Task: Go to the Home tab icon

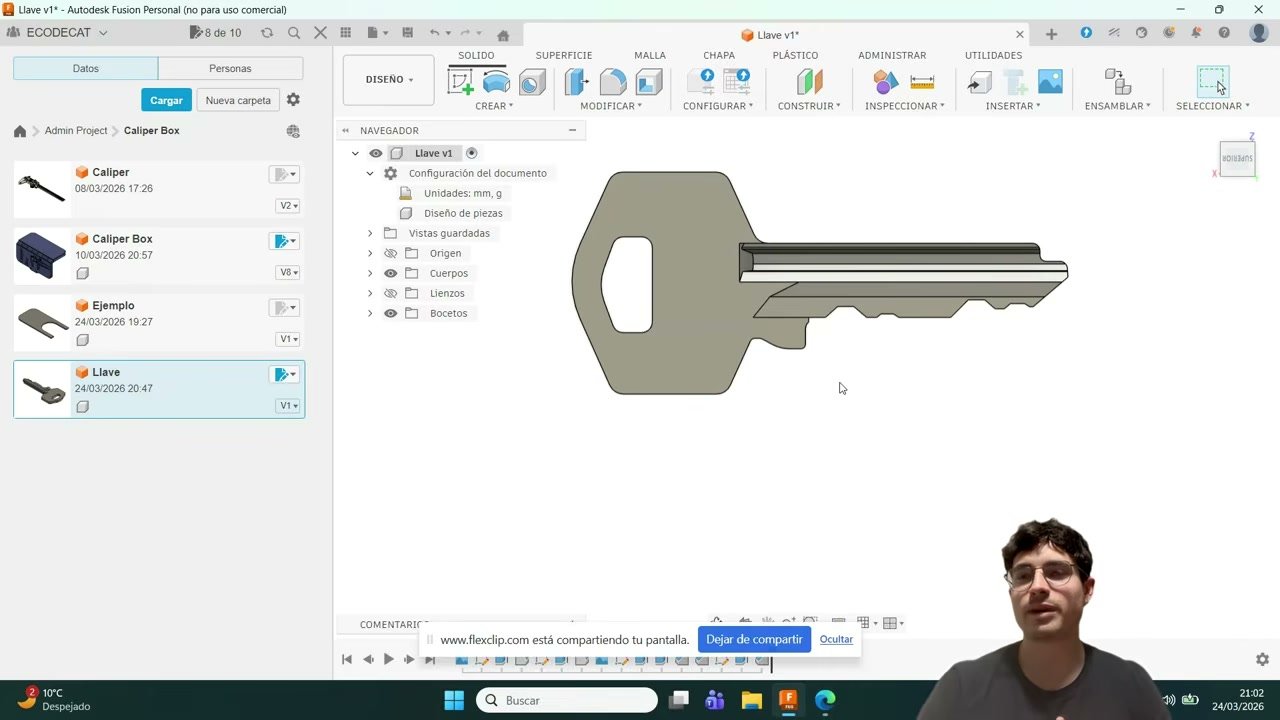Action: pyautogui.click(x=503, y=35)
